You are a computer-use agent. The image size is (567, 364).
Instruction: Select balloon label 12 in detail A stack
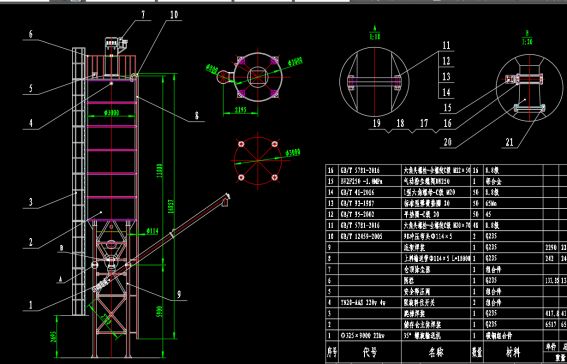point(447,61)
